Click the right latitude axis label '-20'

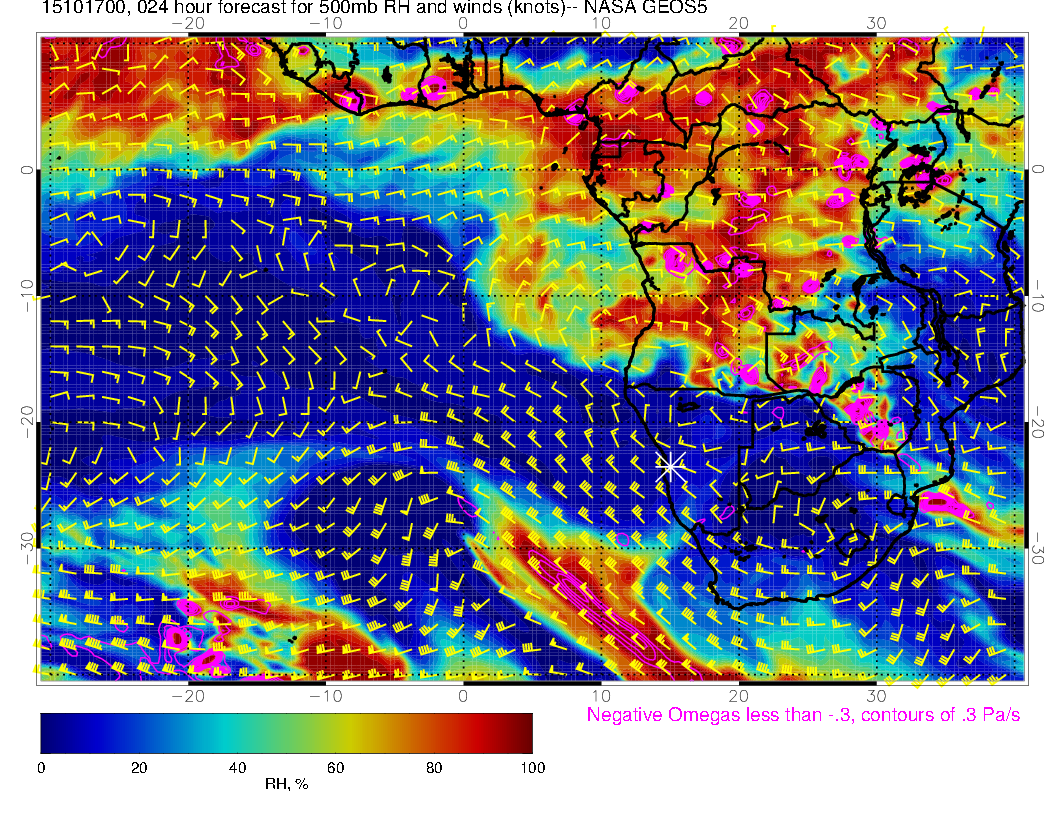1038,422
